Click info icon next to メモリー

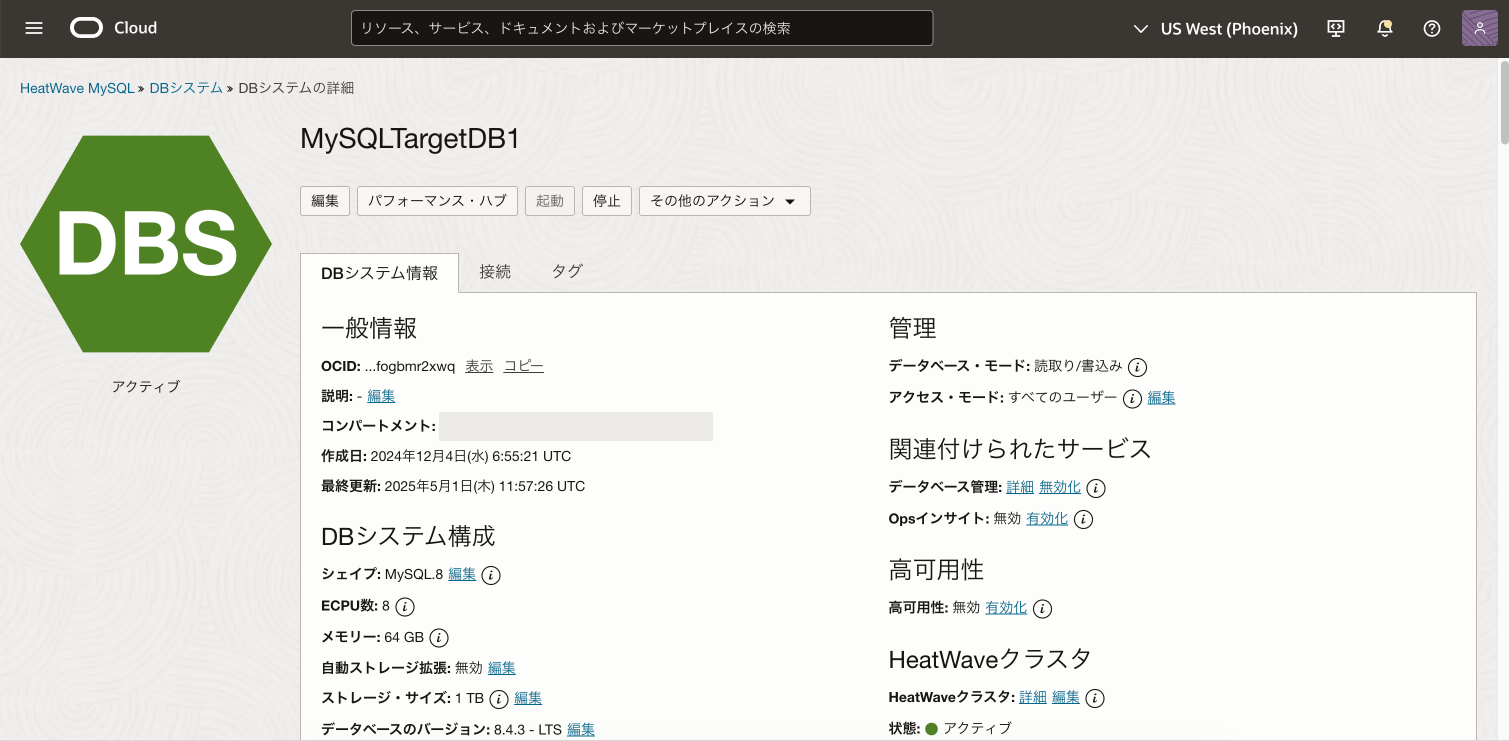click(x=439, y=637)
